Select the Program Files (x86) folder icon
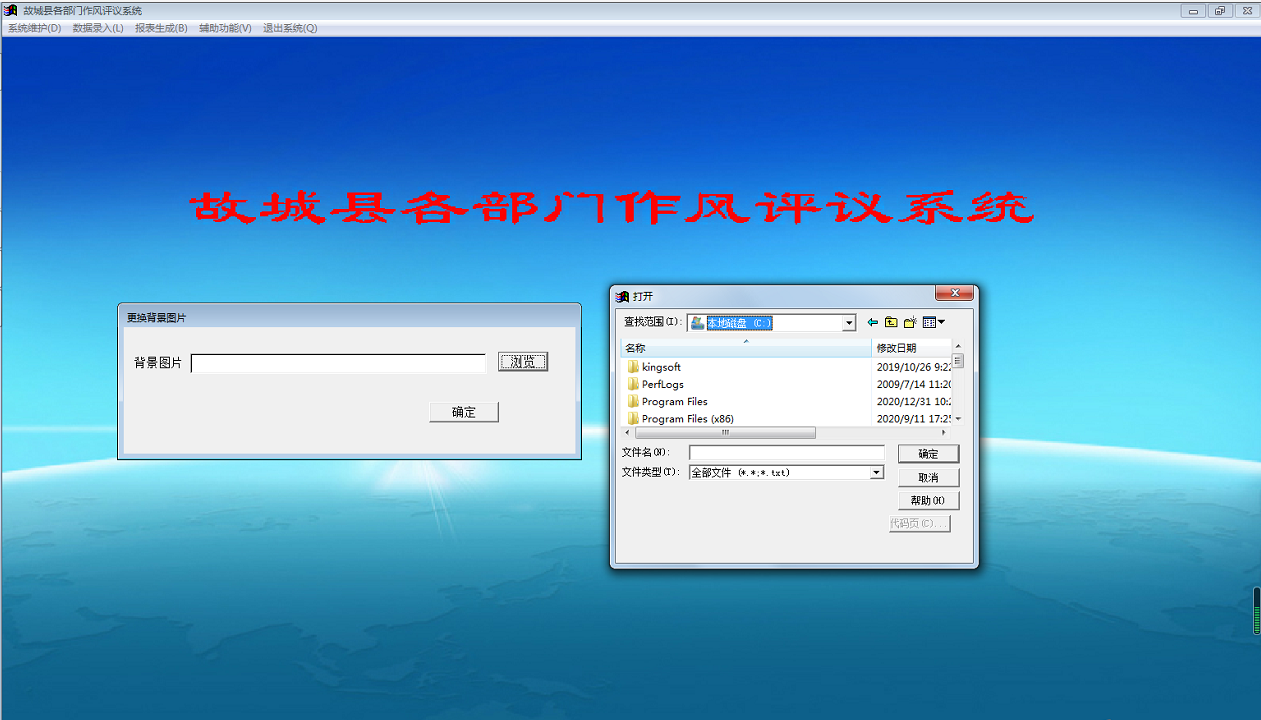The width and height of the screenshot is (1261, 720). coord(633,418)
